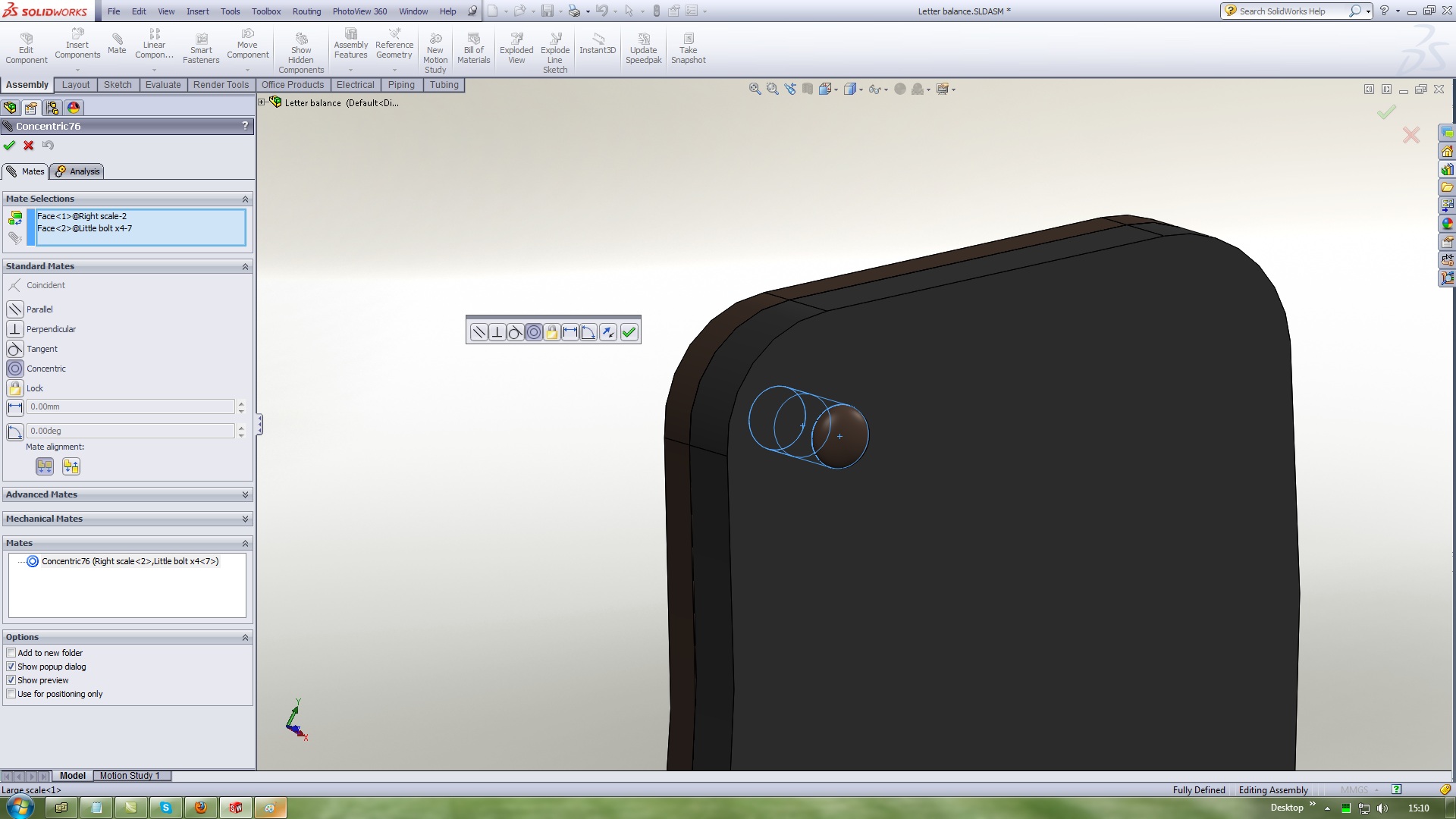Open PhotoView 360 menu
The width and height of the screenshot is (1456, 819).
(359, 11)
